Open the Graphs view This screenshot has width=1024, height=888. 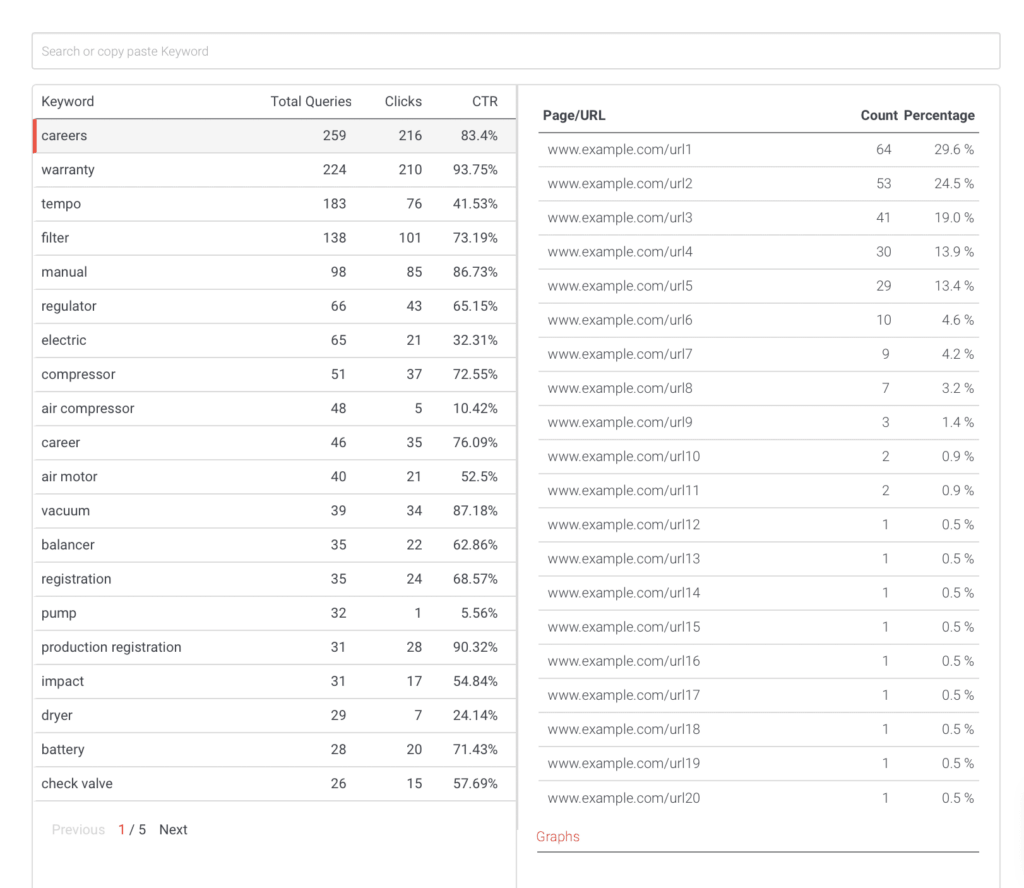click(557, 836)
